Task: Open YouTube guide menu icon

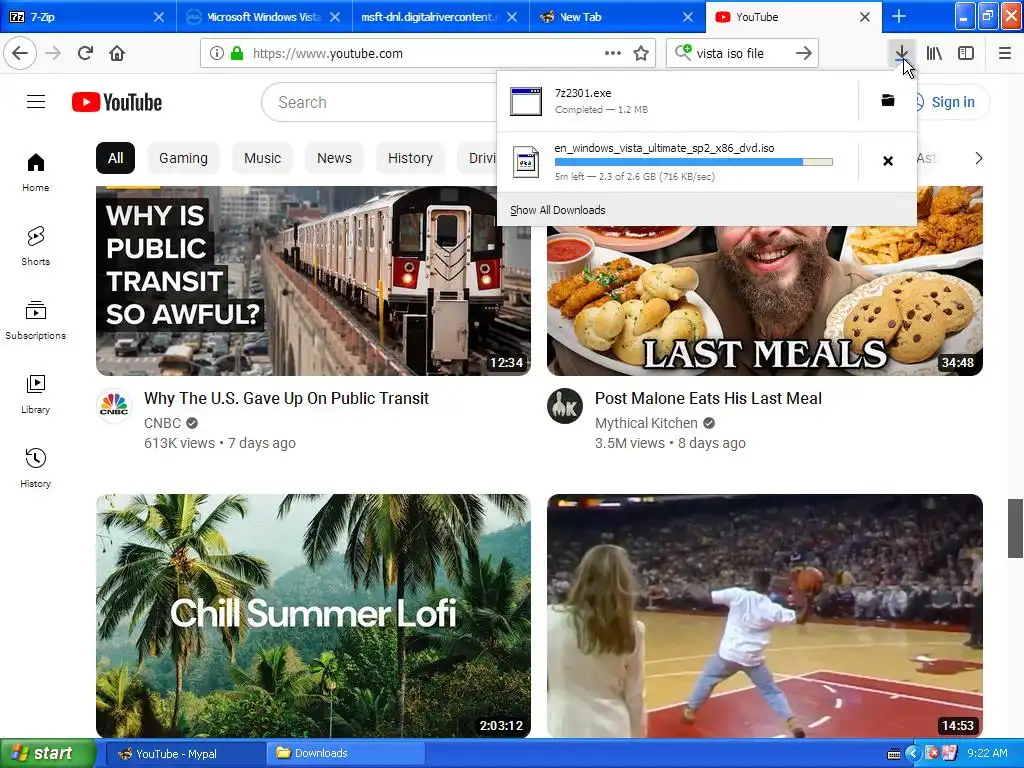Action: [36, 102]
